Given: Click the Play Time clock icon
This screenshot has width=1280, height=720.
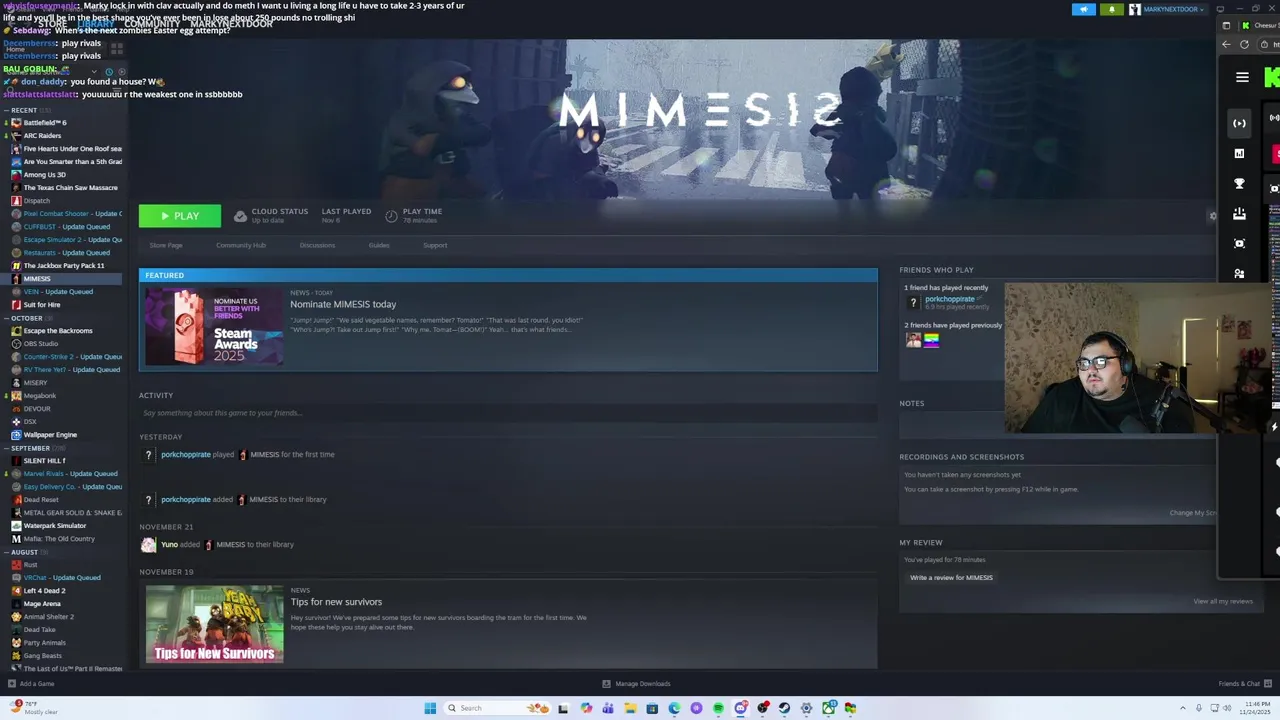Looking at the screenshot, I should pos(391,216).
